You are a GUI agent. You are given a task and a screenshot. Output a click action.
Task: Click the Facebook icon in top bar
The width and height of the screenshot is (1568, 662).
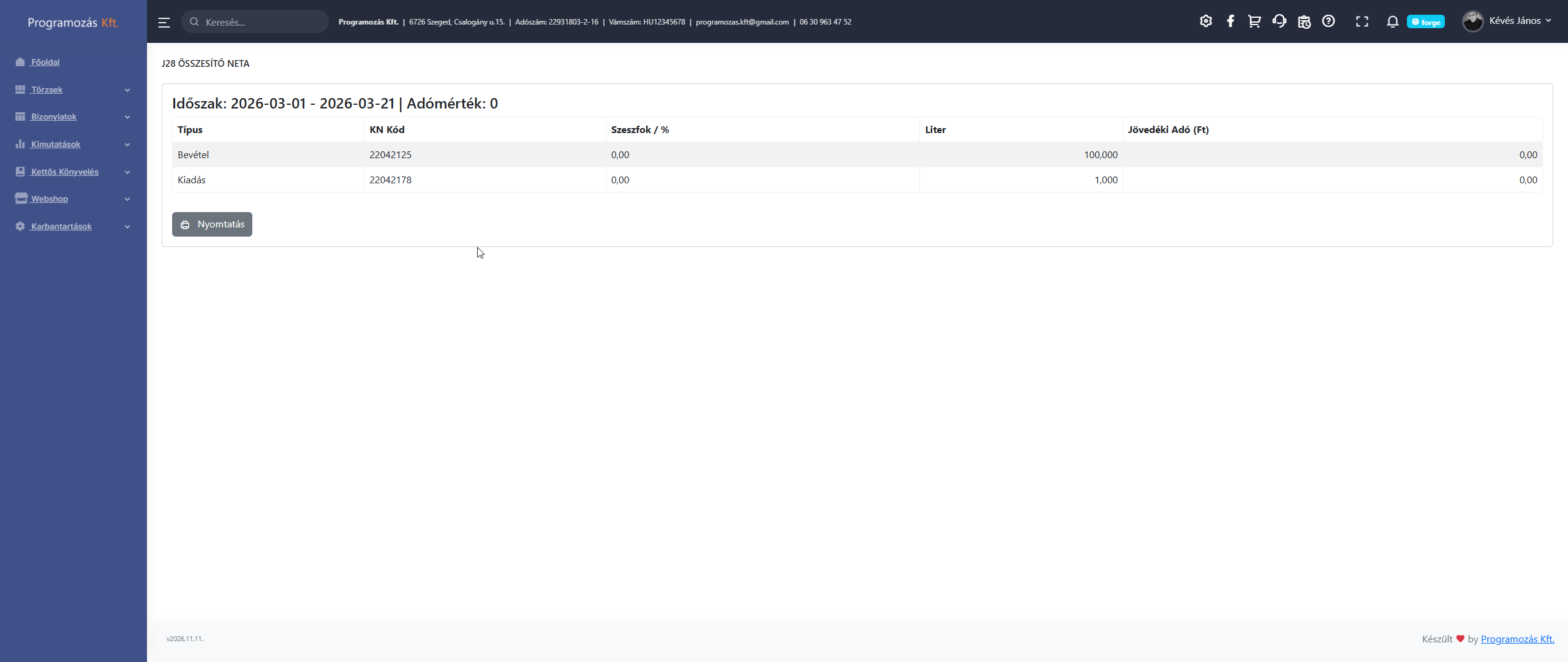[1230, 21]
